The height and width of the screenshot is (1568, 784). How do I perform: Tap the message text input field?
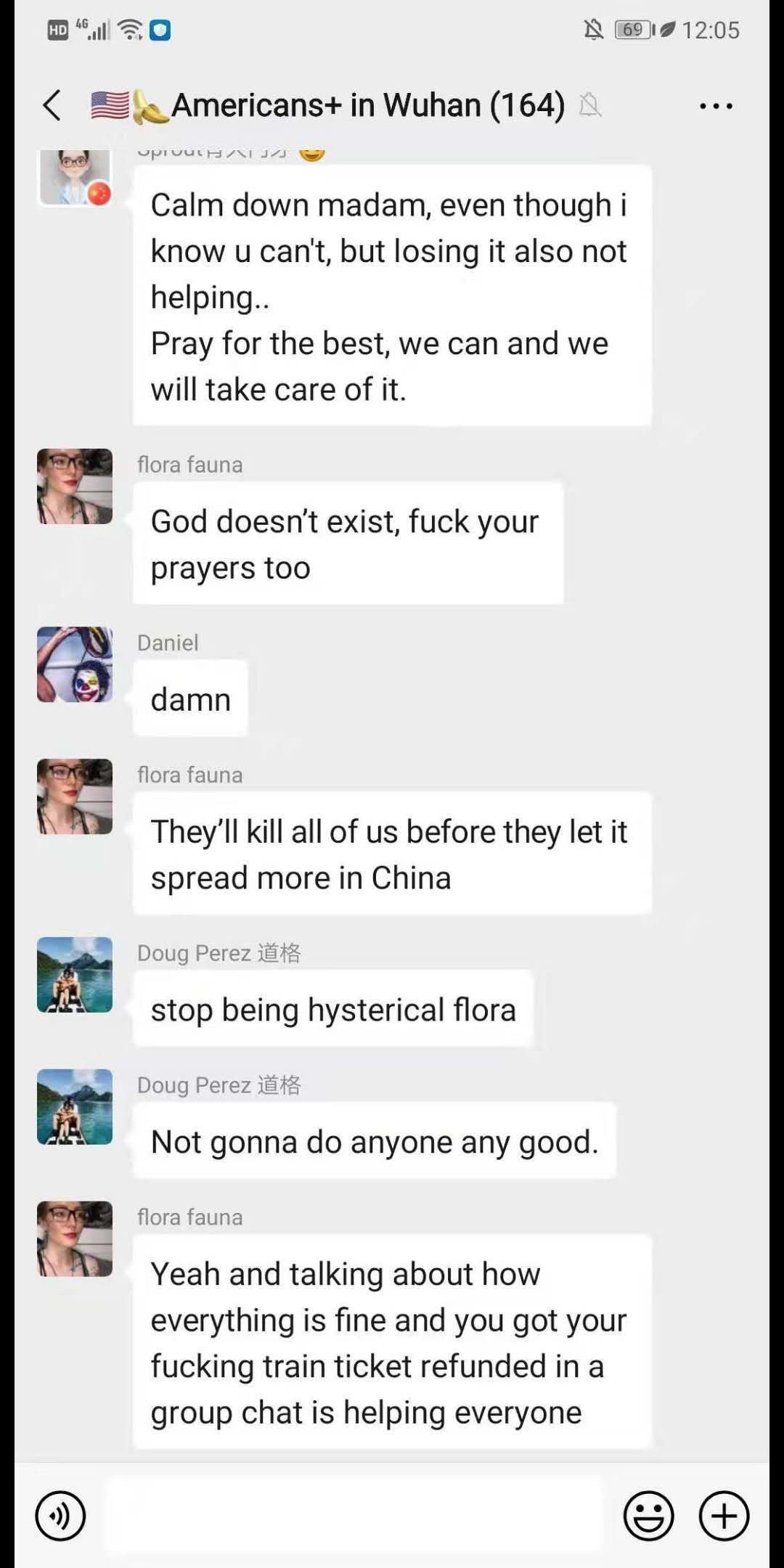[354, 1516]
